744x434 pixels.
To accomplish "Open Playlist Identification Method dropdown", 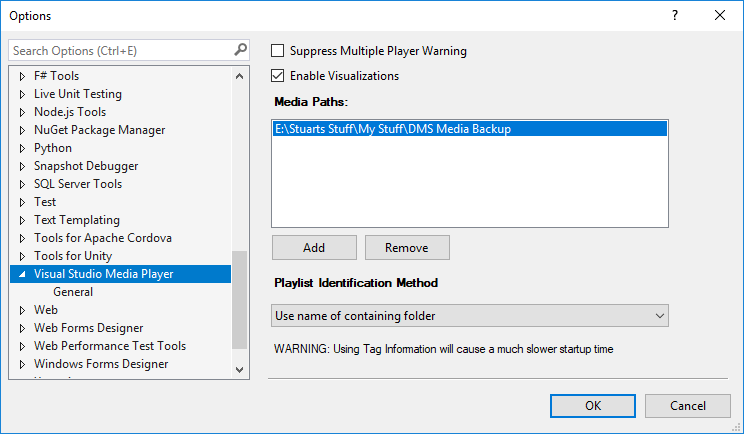I will 470,316.
